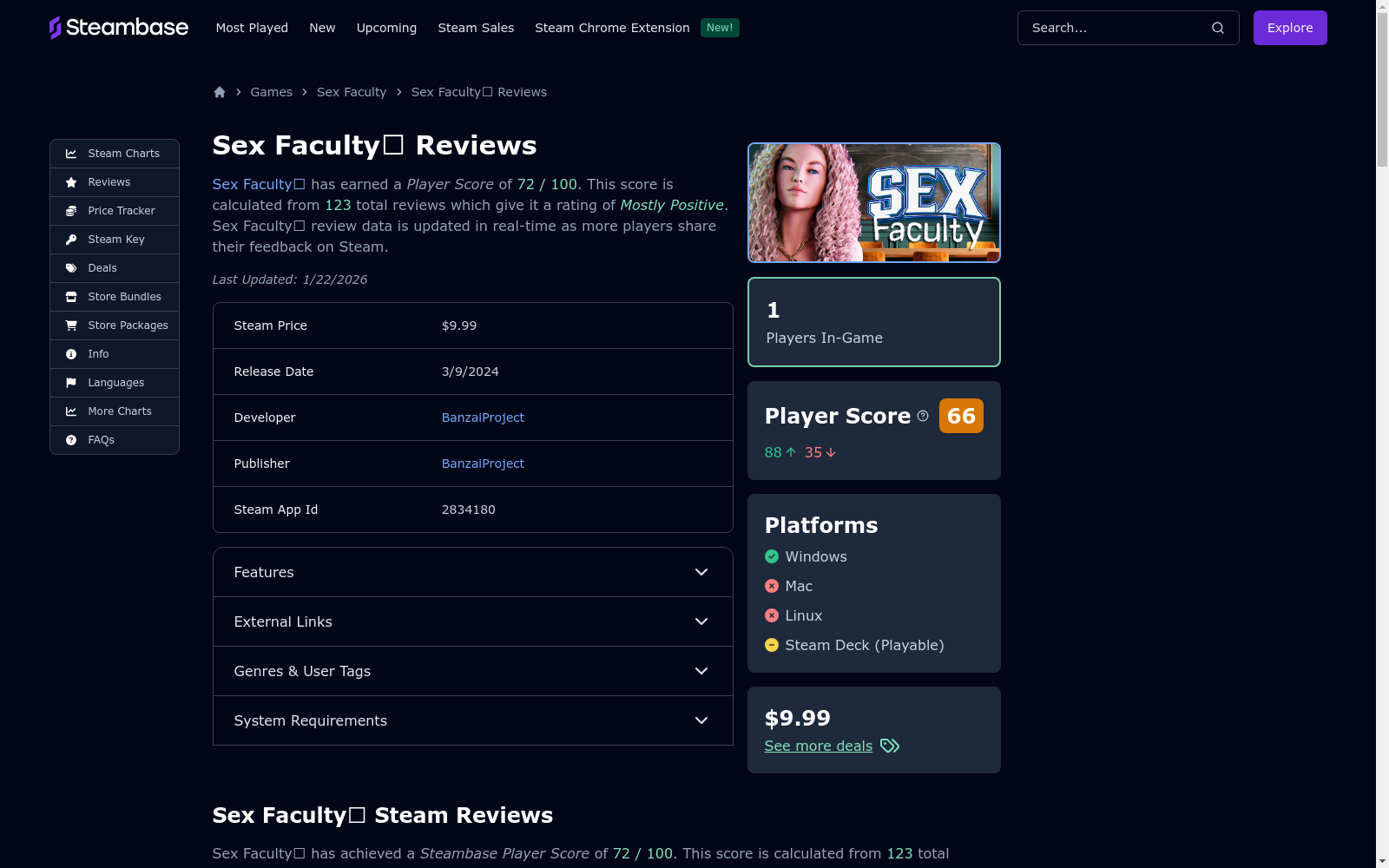Click the Steam Price value $9.99 in table
Image resolution: width=1389 pixels, height=868 pixels.
tap(459, 325)
